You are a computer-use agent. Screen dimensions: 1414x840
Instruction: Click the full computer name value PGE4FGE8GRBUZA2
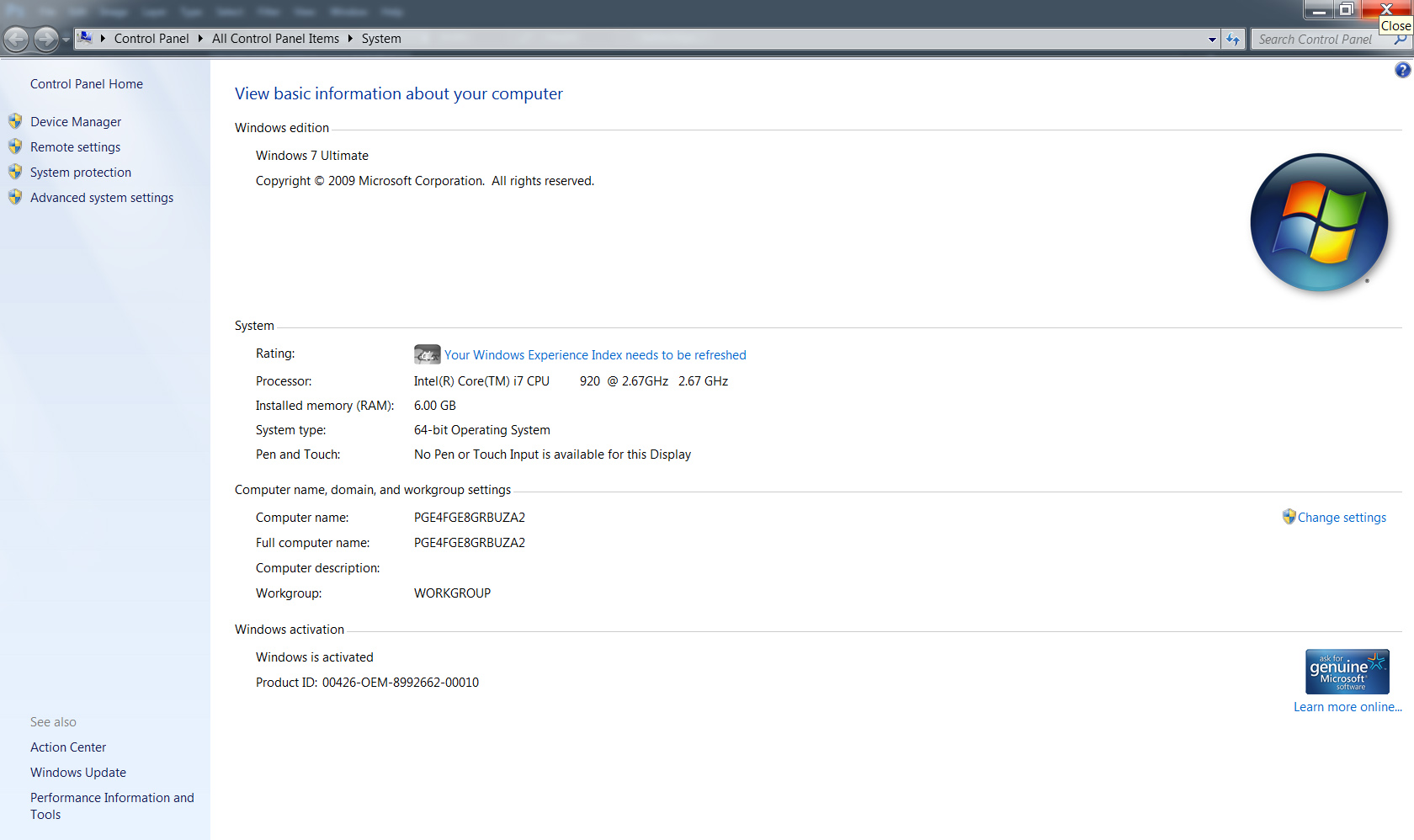coord(470,543)
